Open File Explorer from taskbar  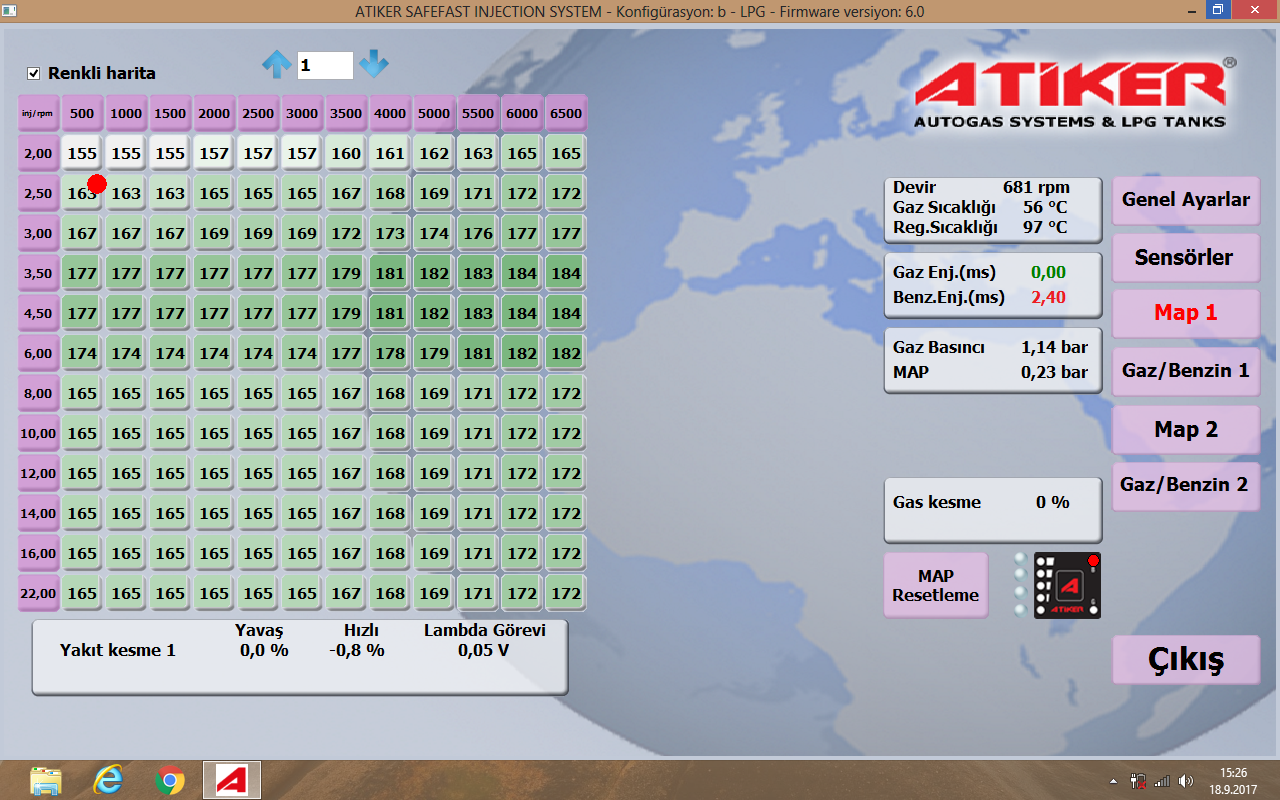click(46, 780)
